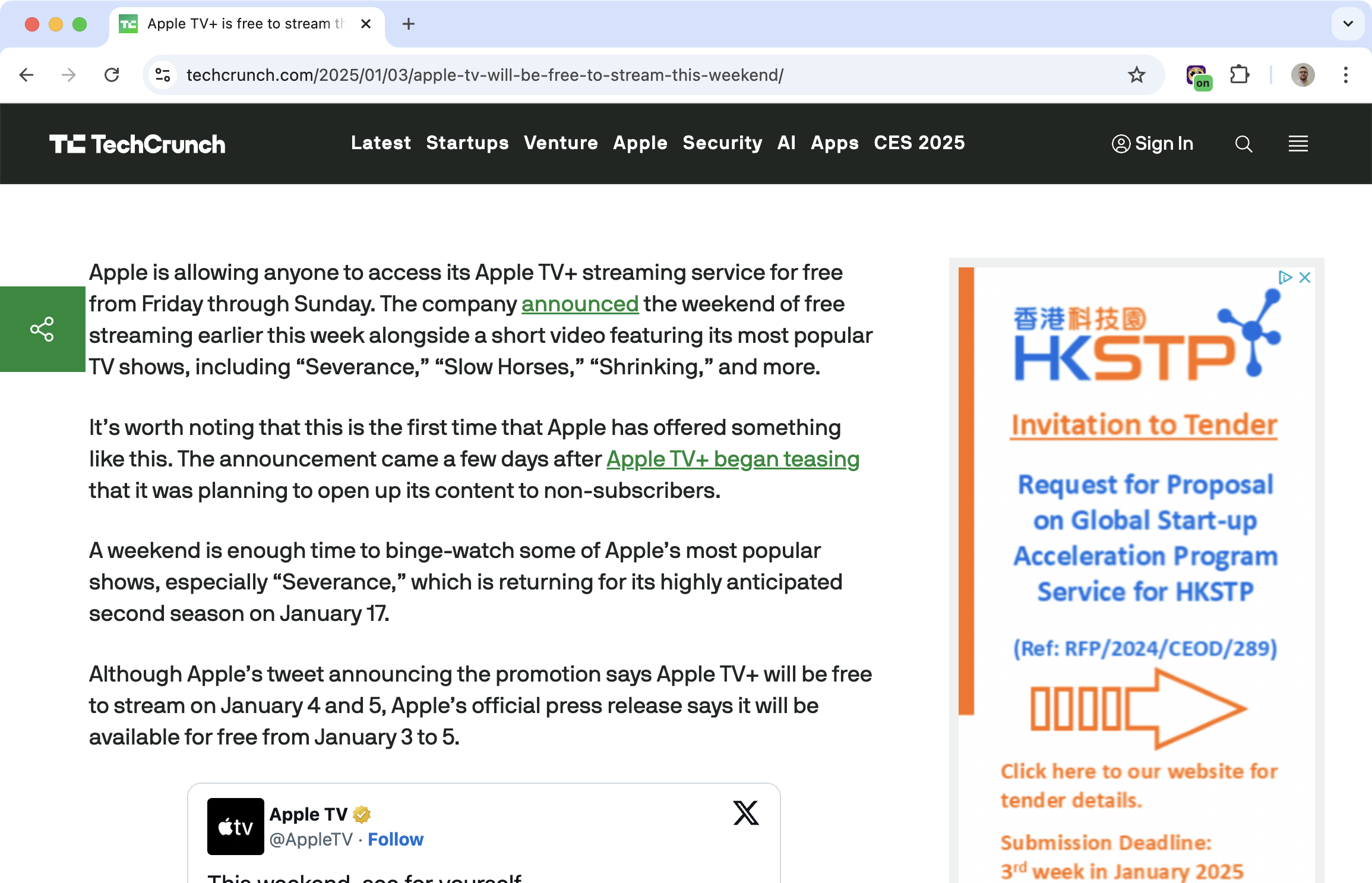
Task: Click Follow on the Apple TV tweet
Action: click(x=396, y=839)
